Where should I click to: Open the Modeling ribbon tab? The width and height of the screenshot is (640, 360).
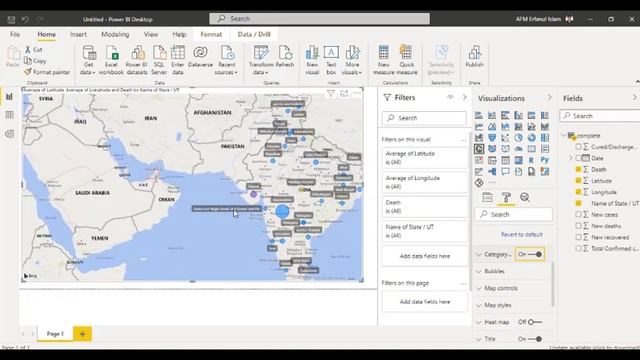tap(115, 34)
